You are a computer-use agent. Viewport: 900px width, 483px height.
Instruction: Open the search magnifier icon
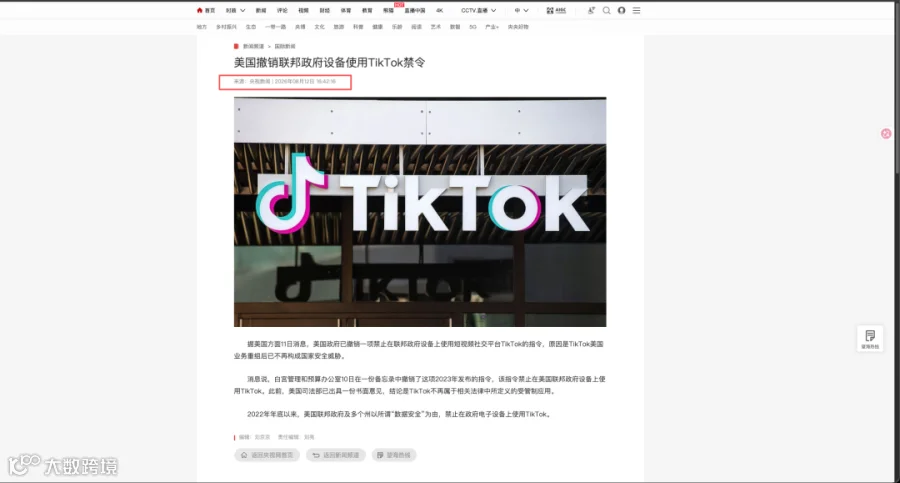tap(607, 10)
